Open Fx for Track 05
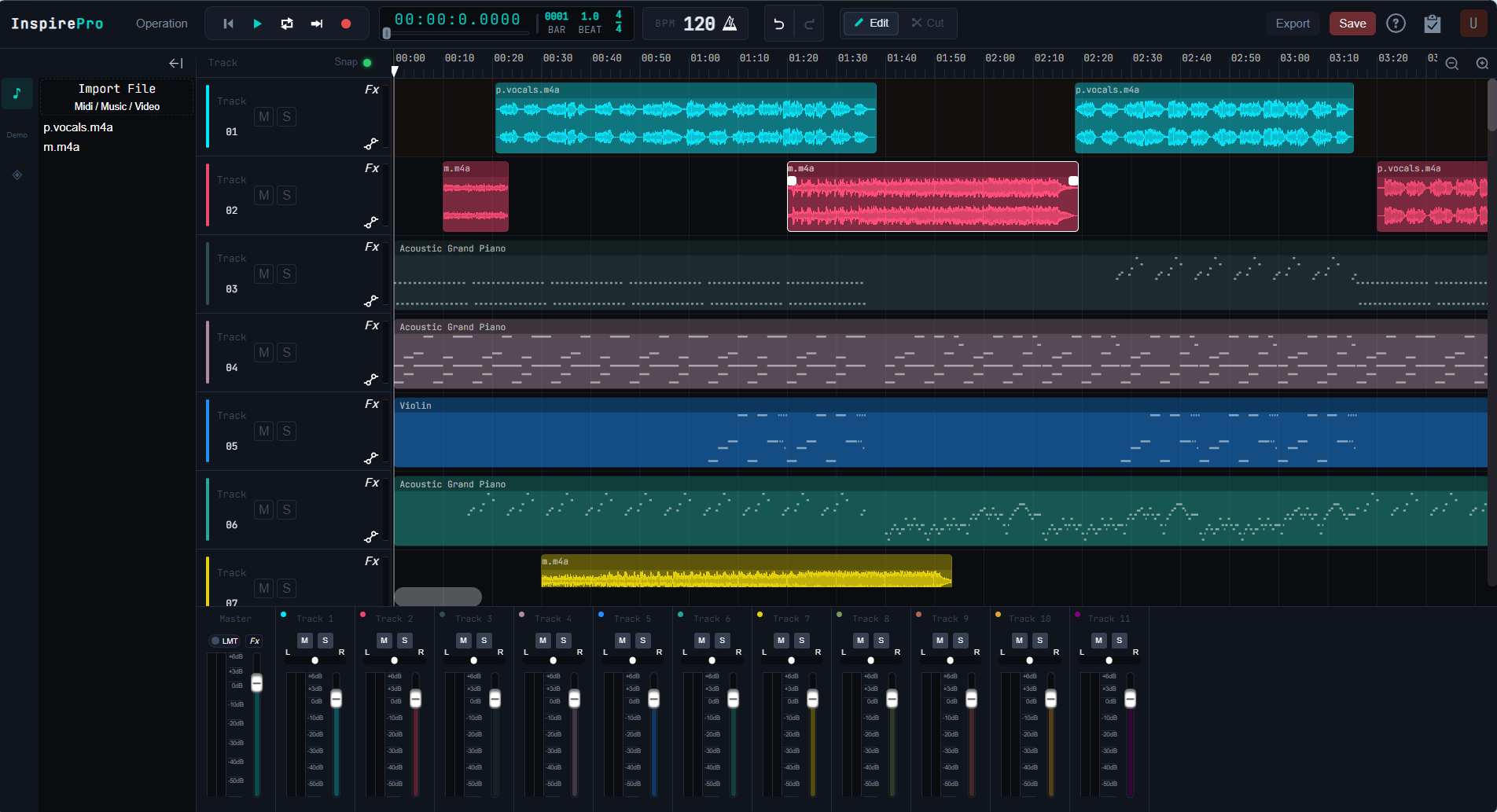1497x812 pixels. coord(372,404)
